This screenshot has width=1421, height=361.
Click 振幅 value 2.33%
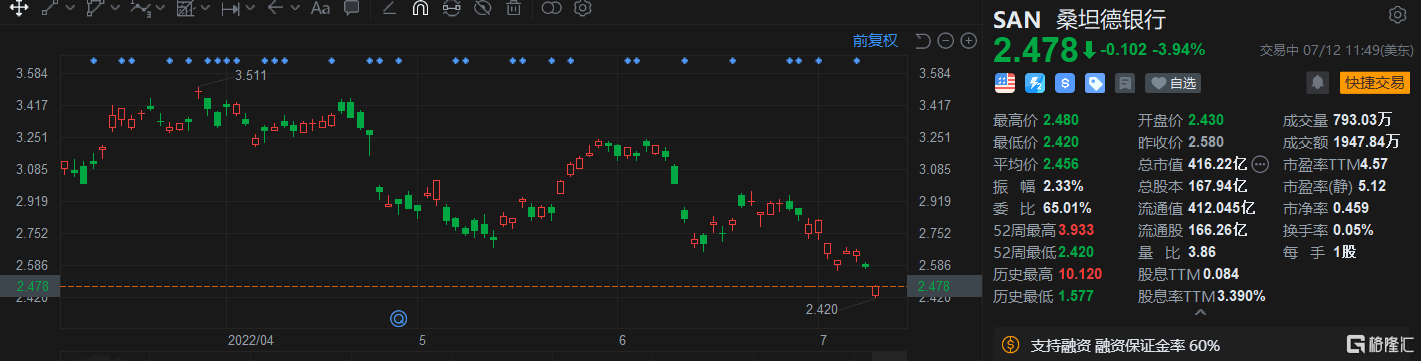(x=1063, y=186)
